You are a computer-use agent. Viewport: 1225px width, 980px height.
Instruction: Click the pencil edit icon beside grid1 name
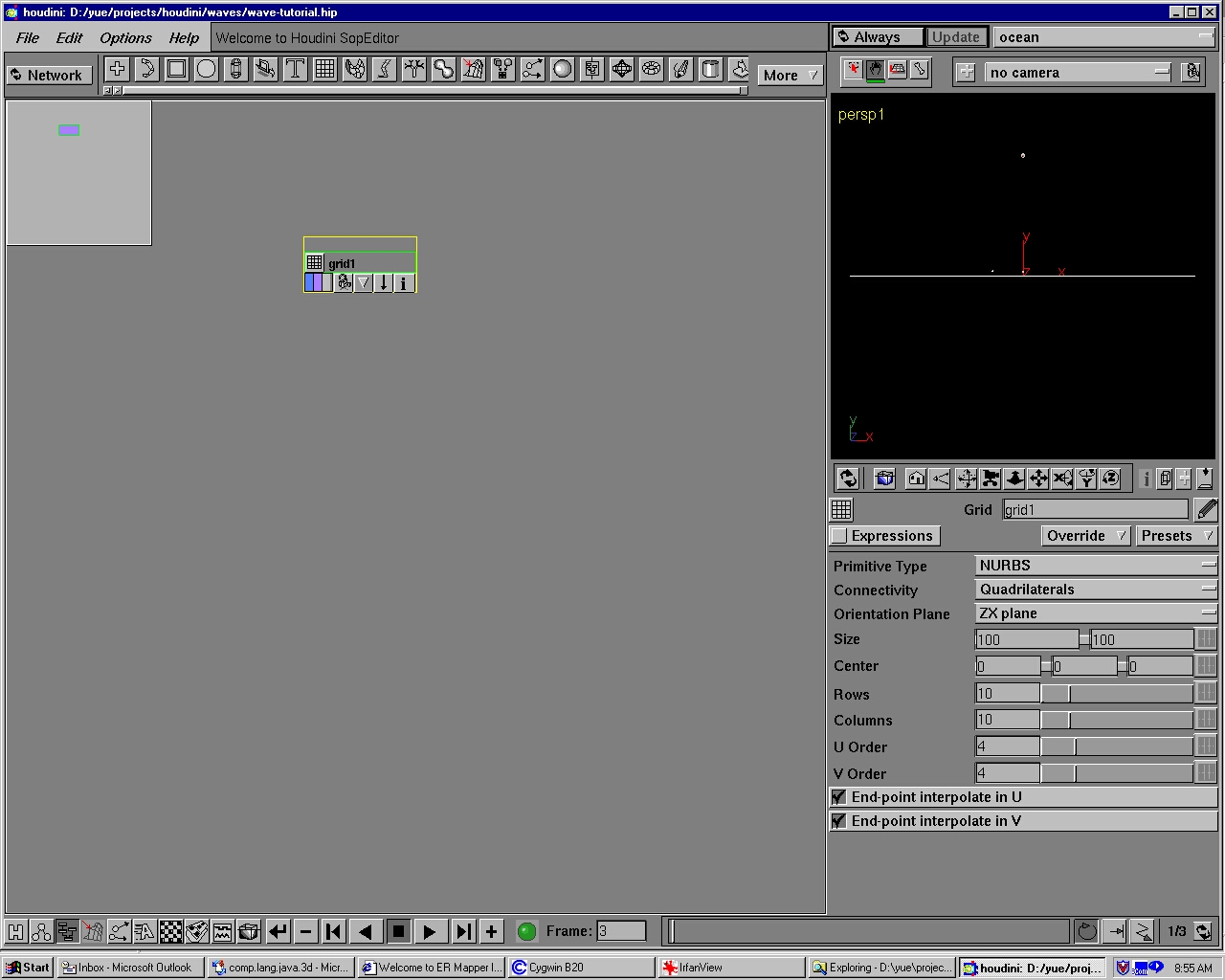click(x=1206, y=509)
